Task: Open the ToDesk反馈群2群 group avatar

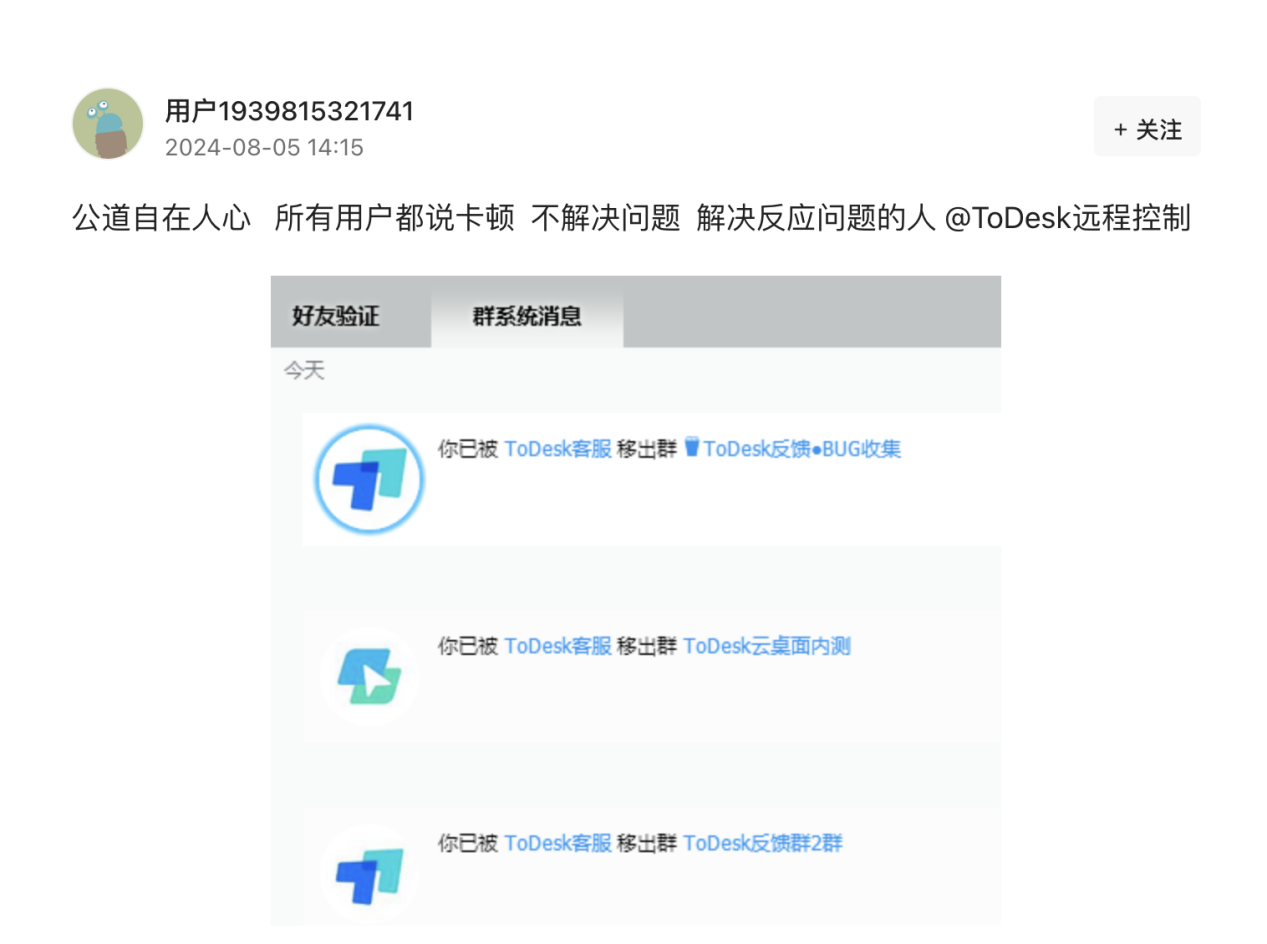Action: [x=369, y=873]
